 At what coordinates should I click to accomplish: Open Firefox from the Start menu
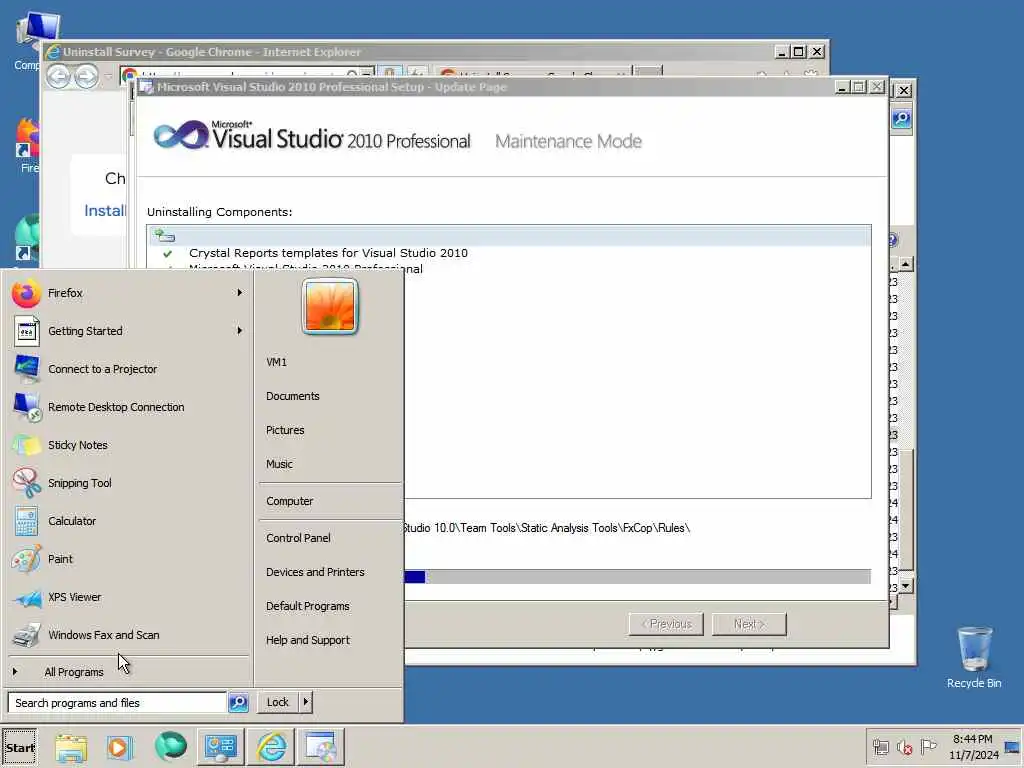coord(127,293)
